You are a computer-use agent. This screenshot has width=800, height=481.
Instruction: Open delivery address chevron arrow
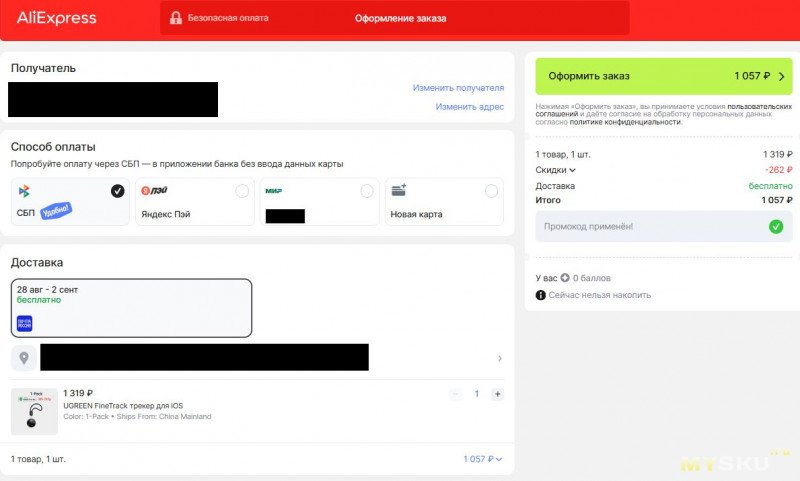(x=499, y=358)
